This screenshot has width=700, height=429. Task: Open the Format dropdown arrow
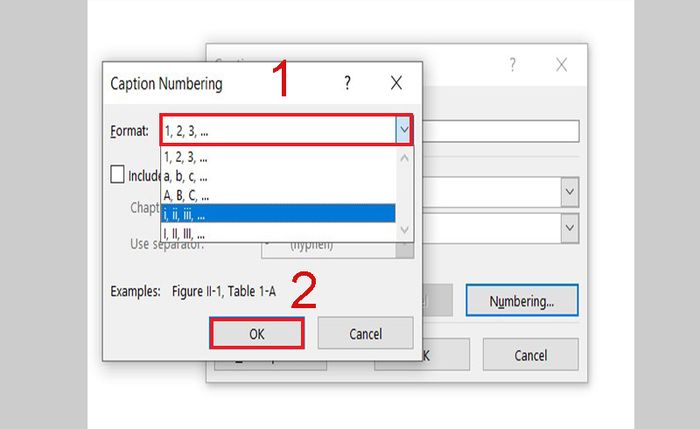404,130
